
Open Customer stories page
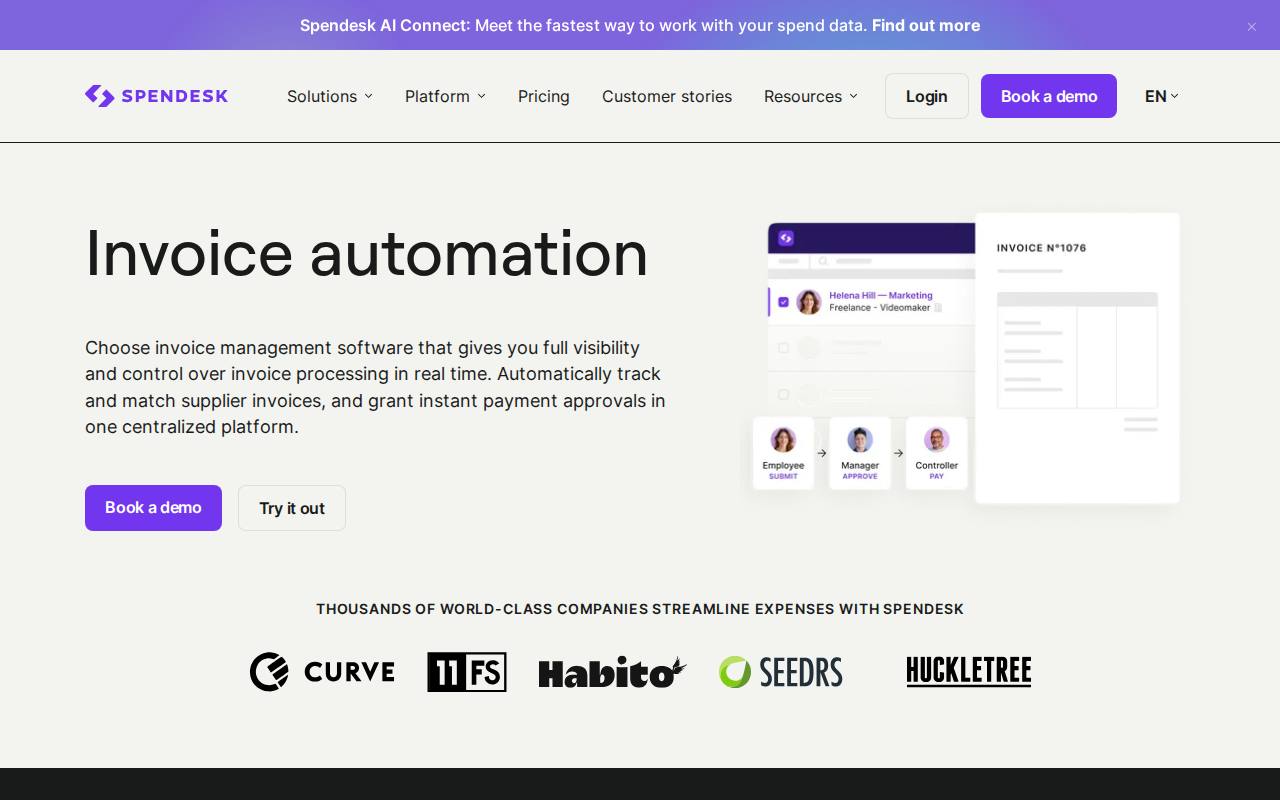667,96
